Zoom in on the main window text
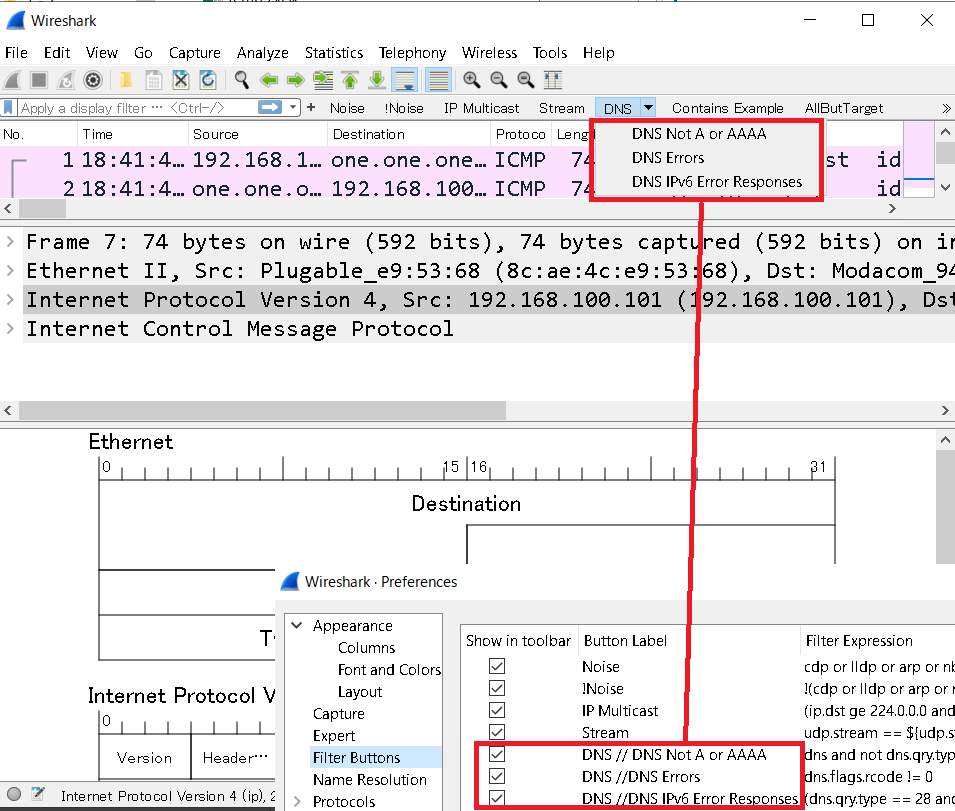 point(471,80)
